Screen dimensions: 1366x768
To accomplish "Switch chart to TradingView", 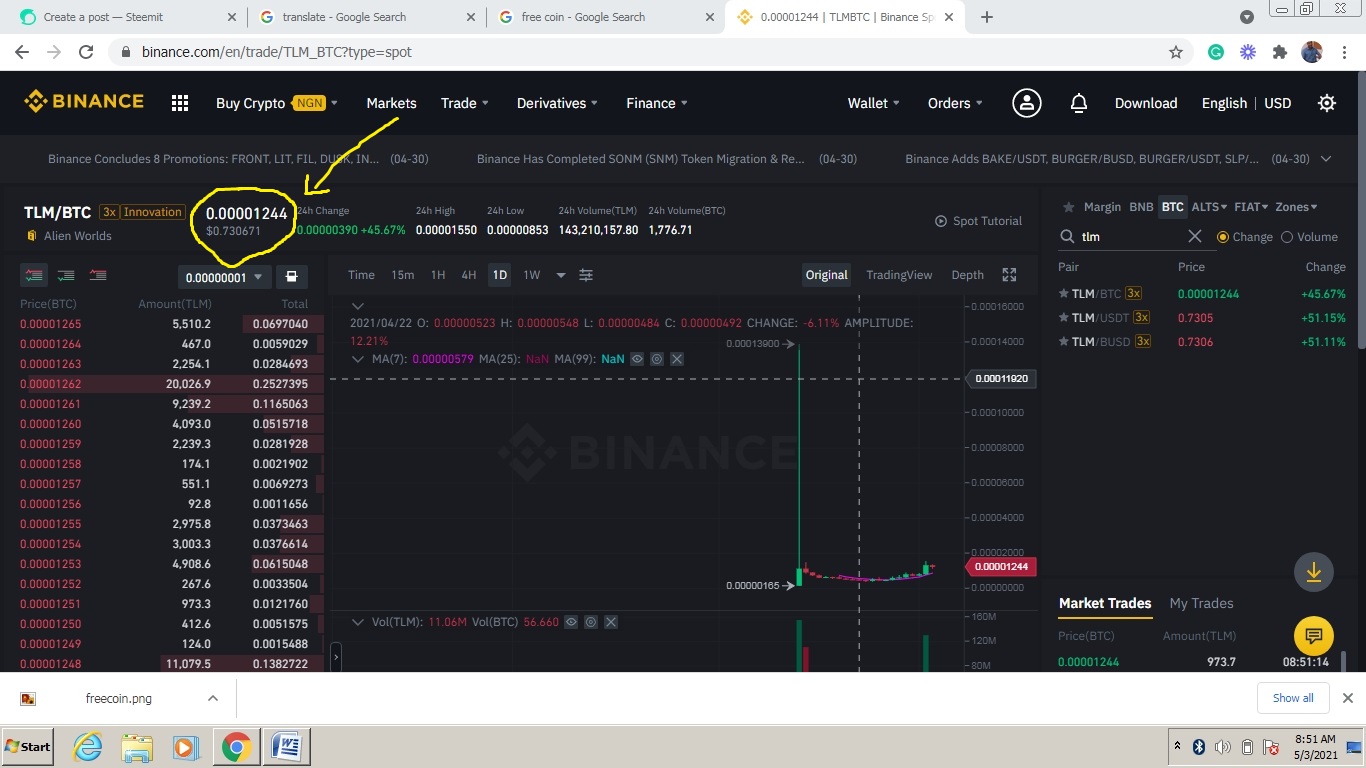I will click(x=899, y=275).
